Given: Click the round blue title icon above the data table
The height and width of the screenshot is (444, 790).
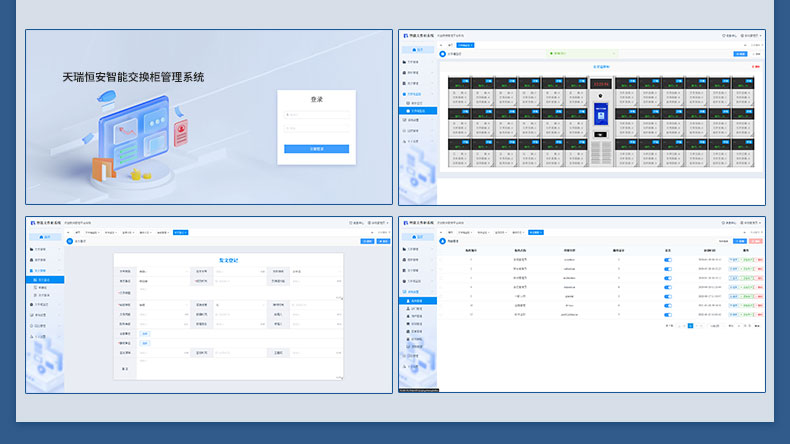Looking at the screenshot, I should click(x=443, y=241).
